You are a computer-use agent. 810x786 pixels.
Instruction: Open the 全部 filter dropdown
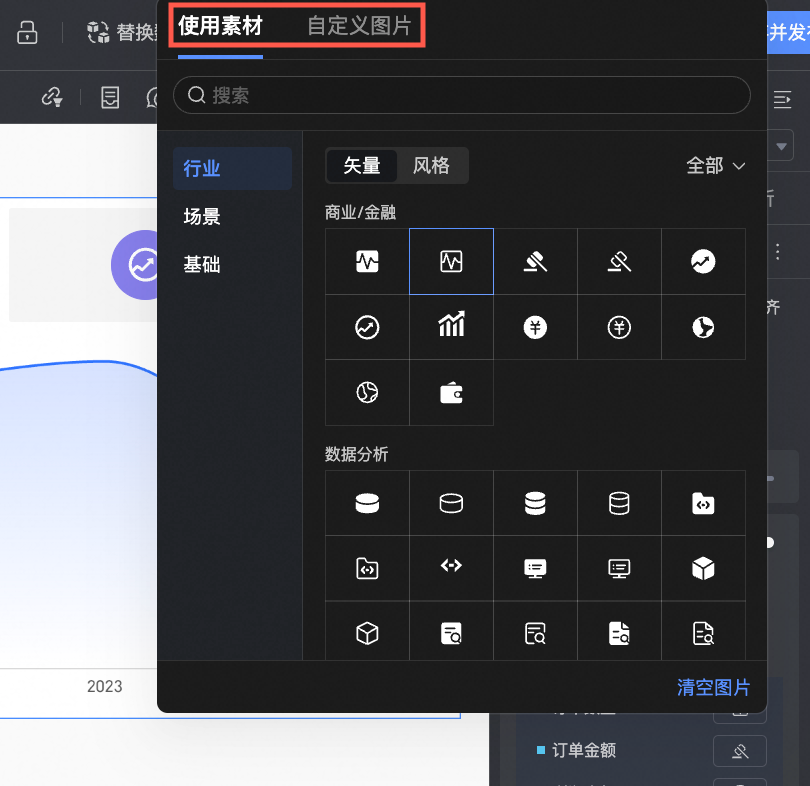click(716, 166)
